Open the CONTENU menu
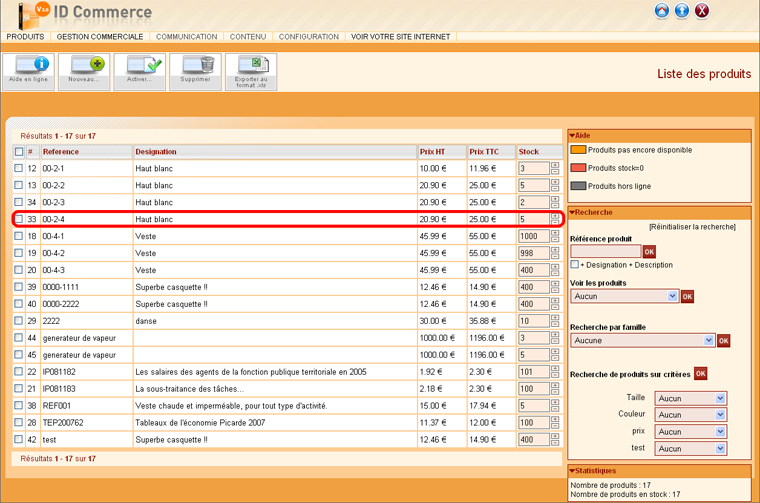The image size is (760, 503). (248, 37)
